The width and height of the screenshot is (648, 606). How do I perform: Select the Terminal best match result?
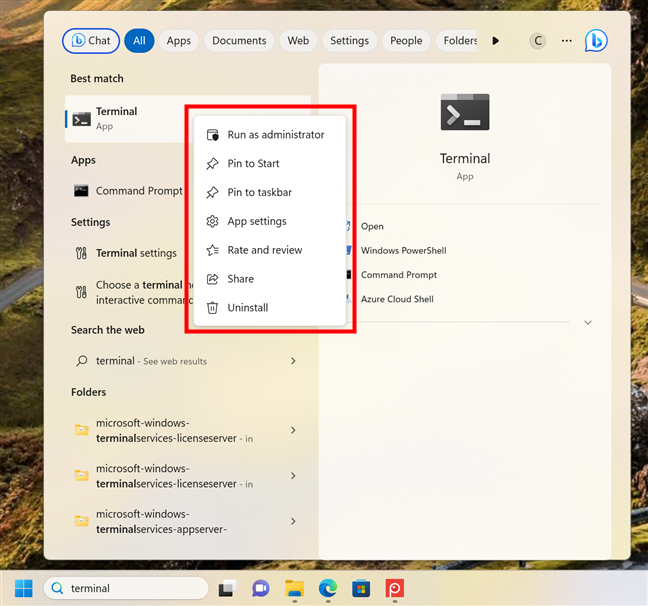[126, 119]
